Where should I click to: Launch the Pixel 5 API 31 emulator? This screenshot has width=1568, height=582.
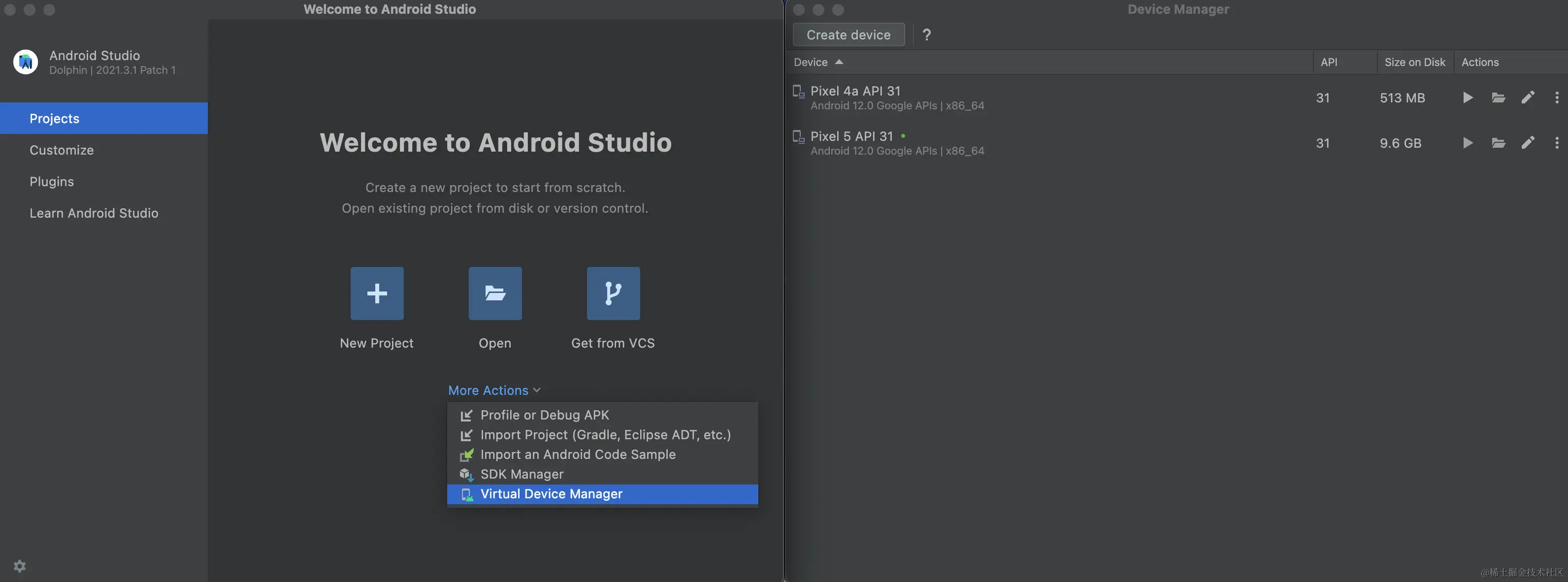(x=1467, y=143)
